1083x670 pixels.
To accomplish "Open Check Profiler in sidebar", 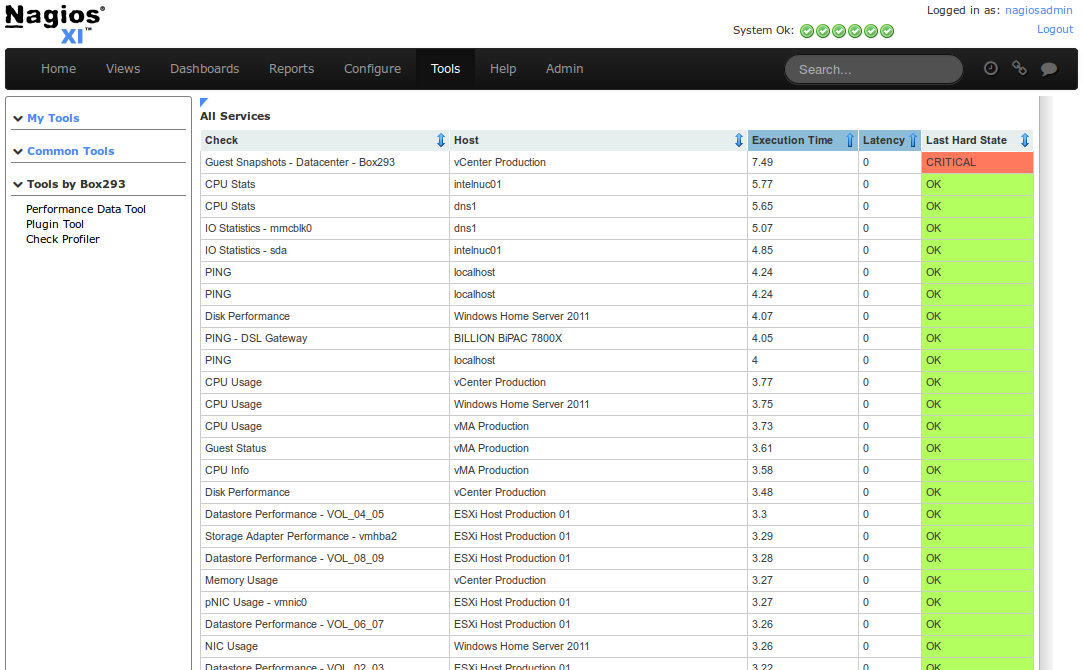I will (x=63, y=239).
